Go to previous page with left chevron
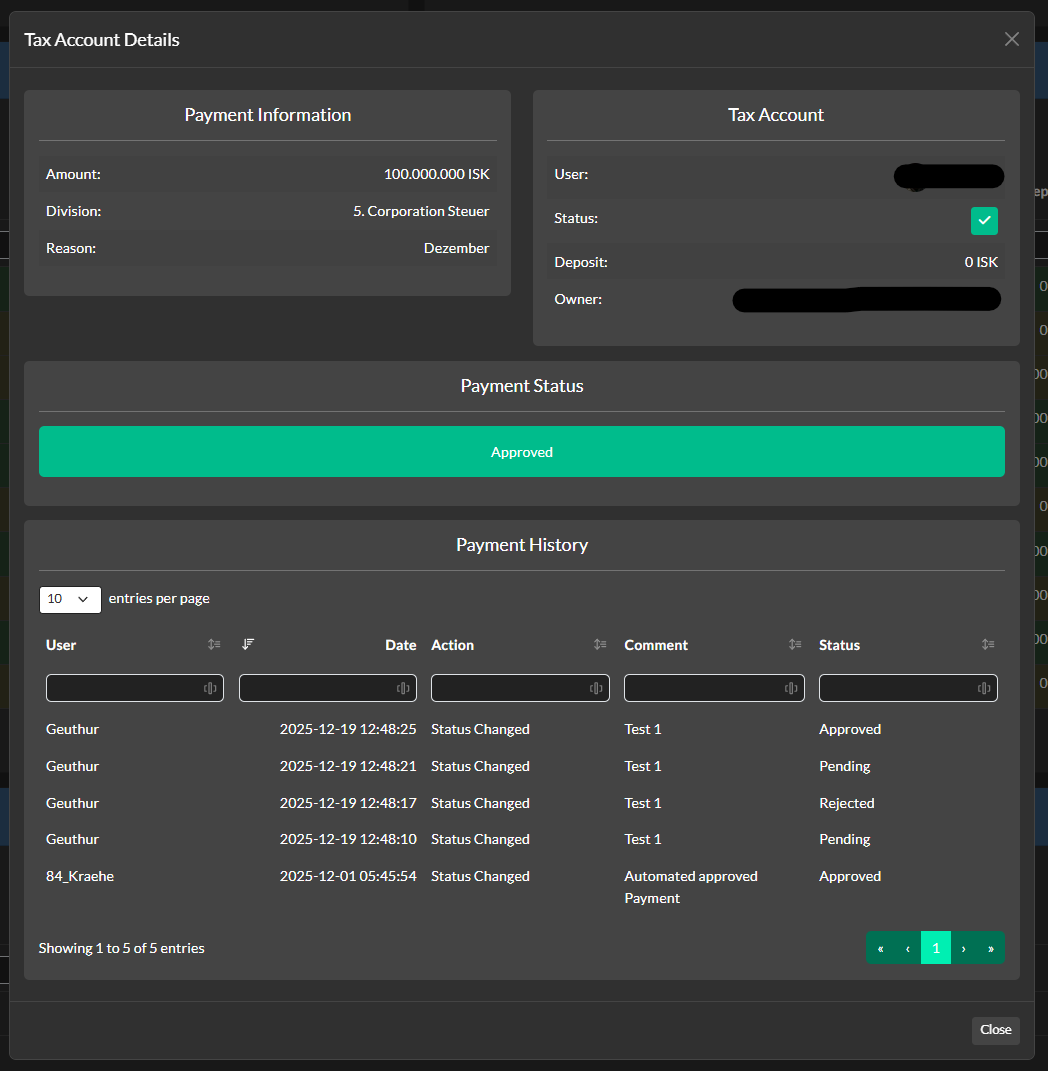 pyautogui.click(x=908, y=947)
